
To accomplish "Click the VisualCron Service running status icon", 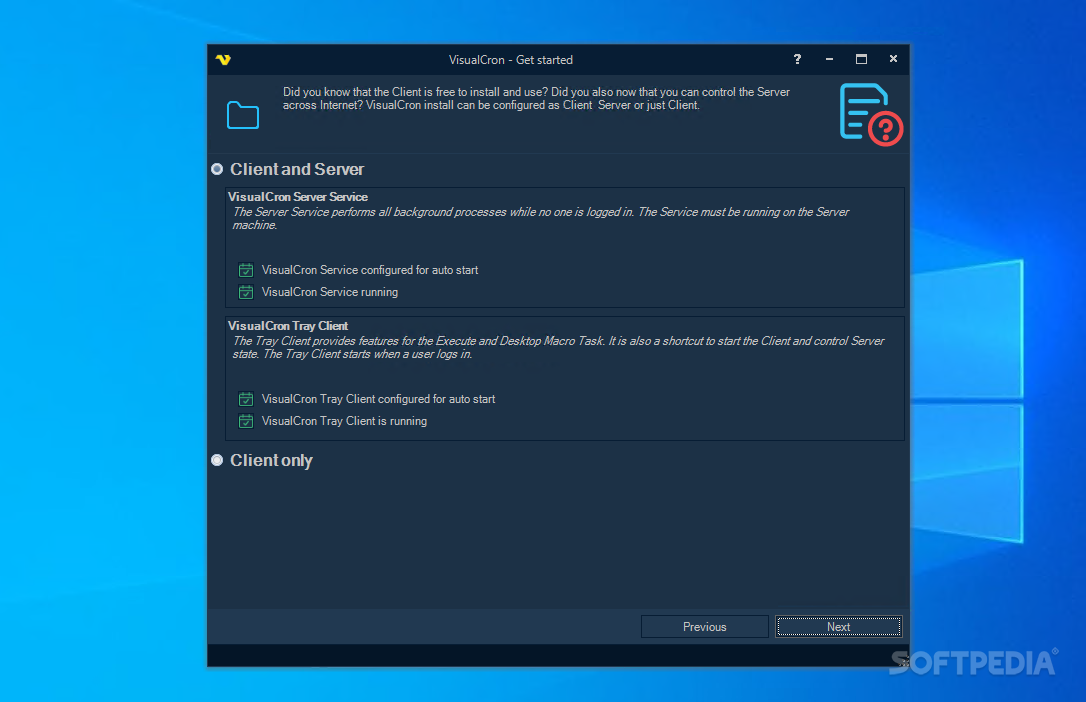I will coord(246,292).
